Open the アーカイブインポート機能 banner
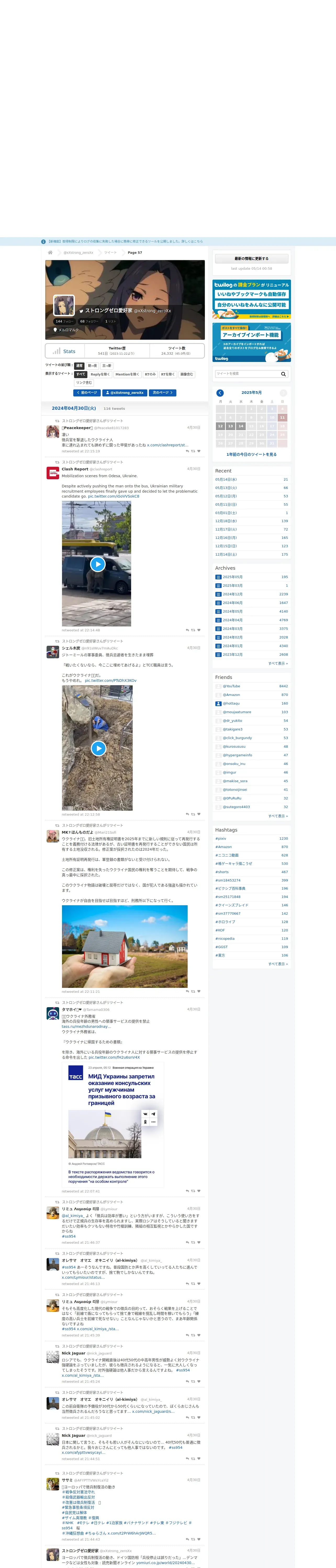The width and height of the screenshot is (336, 1568). 251,343
